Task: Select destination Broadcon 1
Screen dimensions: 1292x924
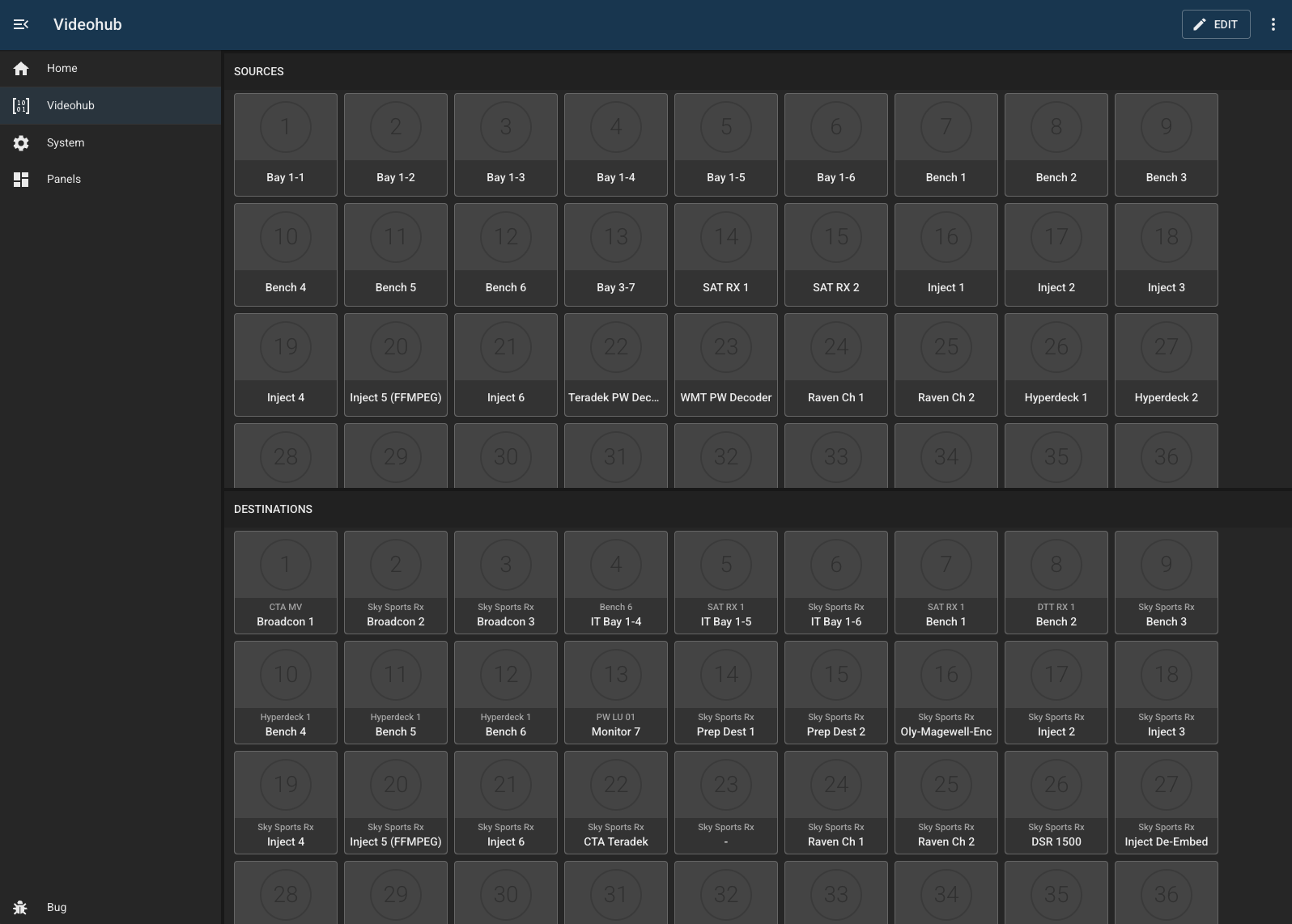Action: coord(286,583)
